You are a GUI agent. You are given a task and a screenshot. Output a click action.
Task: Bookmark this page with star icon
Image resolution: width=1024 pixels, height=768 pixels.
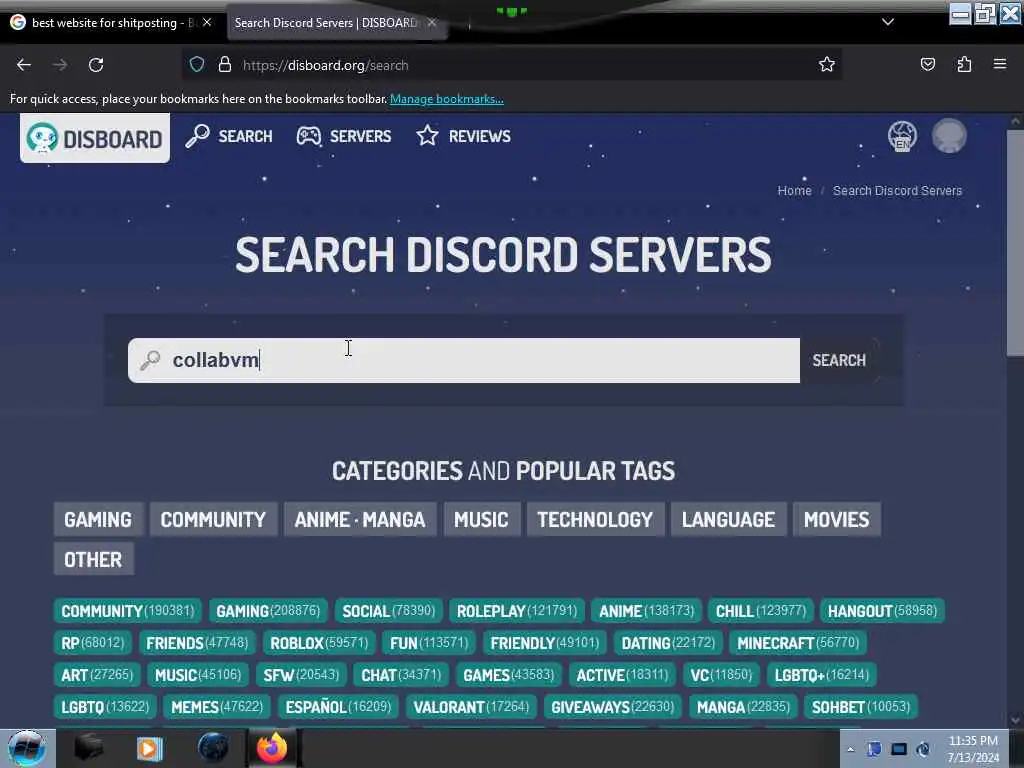coord(827,64)
